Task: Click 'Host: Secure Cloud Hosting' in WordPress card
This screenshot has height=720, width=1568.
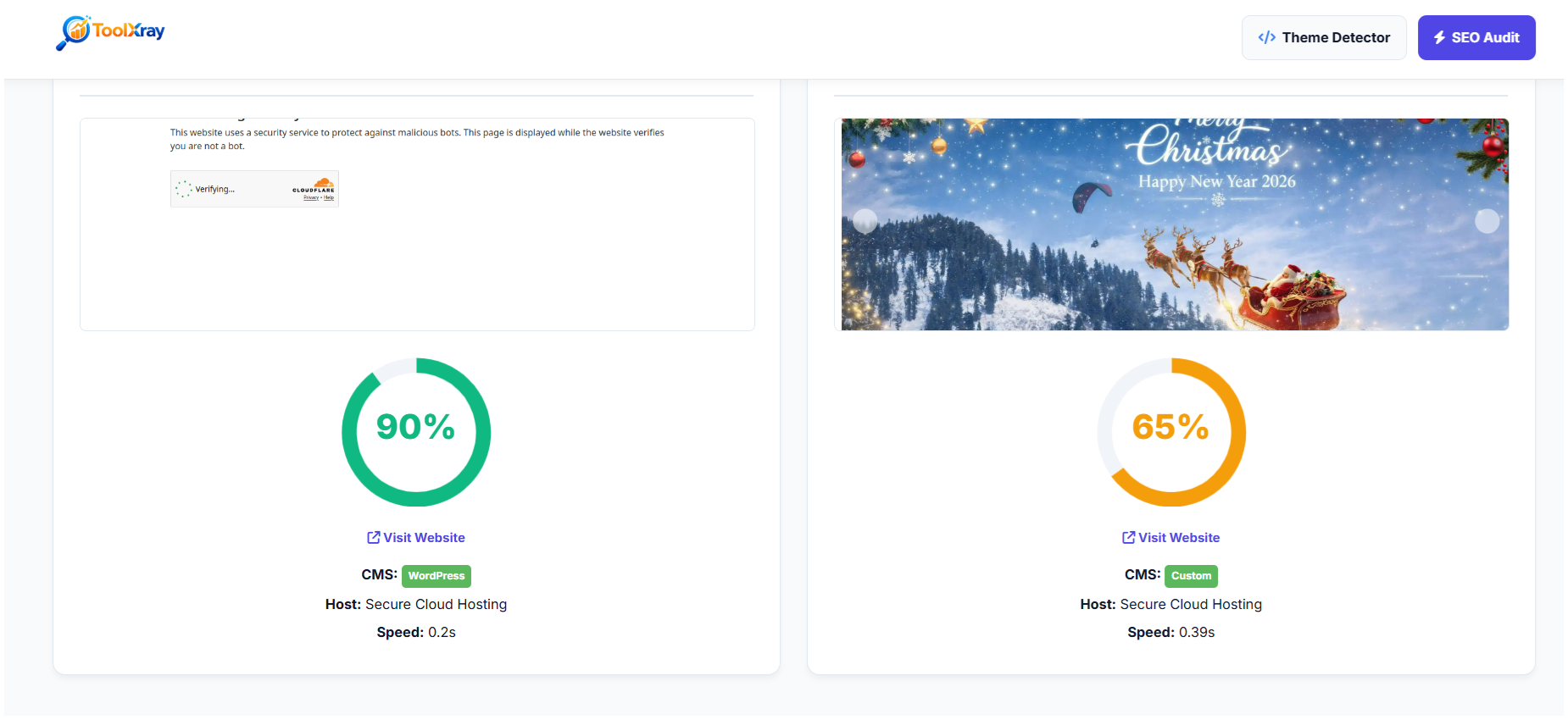Action: 416,605
